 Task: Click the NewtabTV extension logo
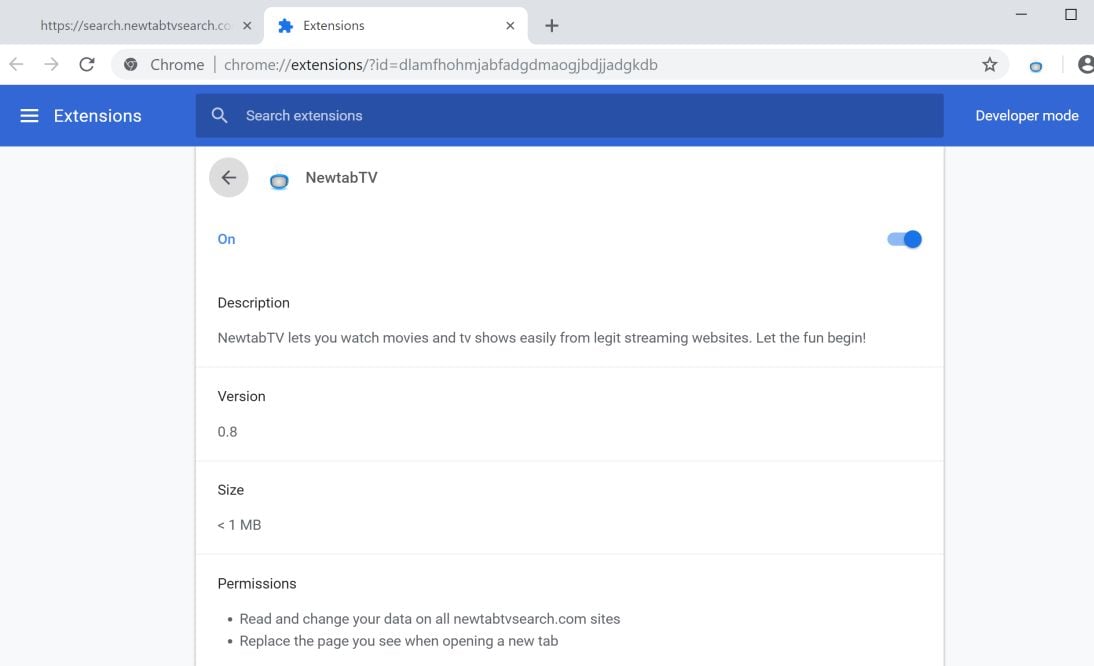(279, 181)
